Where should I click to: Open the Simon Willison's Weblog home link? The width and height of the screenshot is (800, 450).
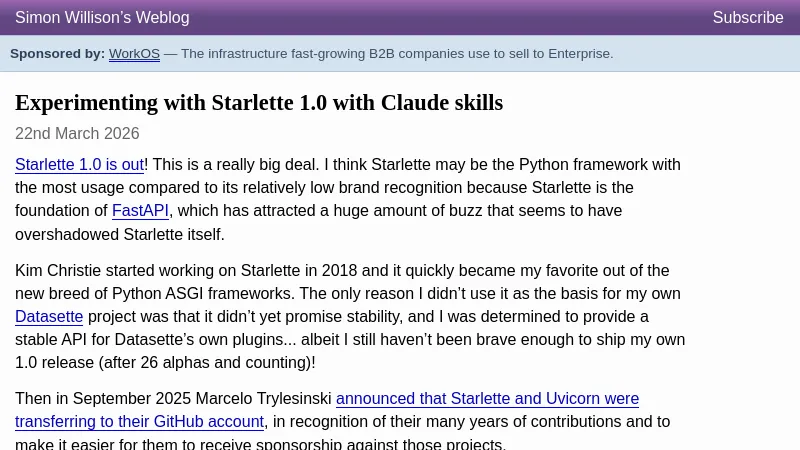click(x=102, y=18)
